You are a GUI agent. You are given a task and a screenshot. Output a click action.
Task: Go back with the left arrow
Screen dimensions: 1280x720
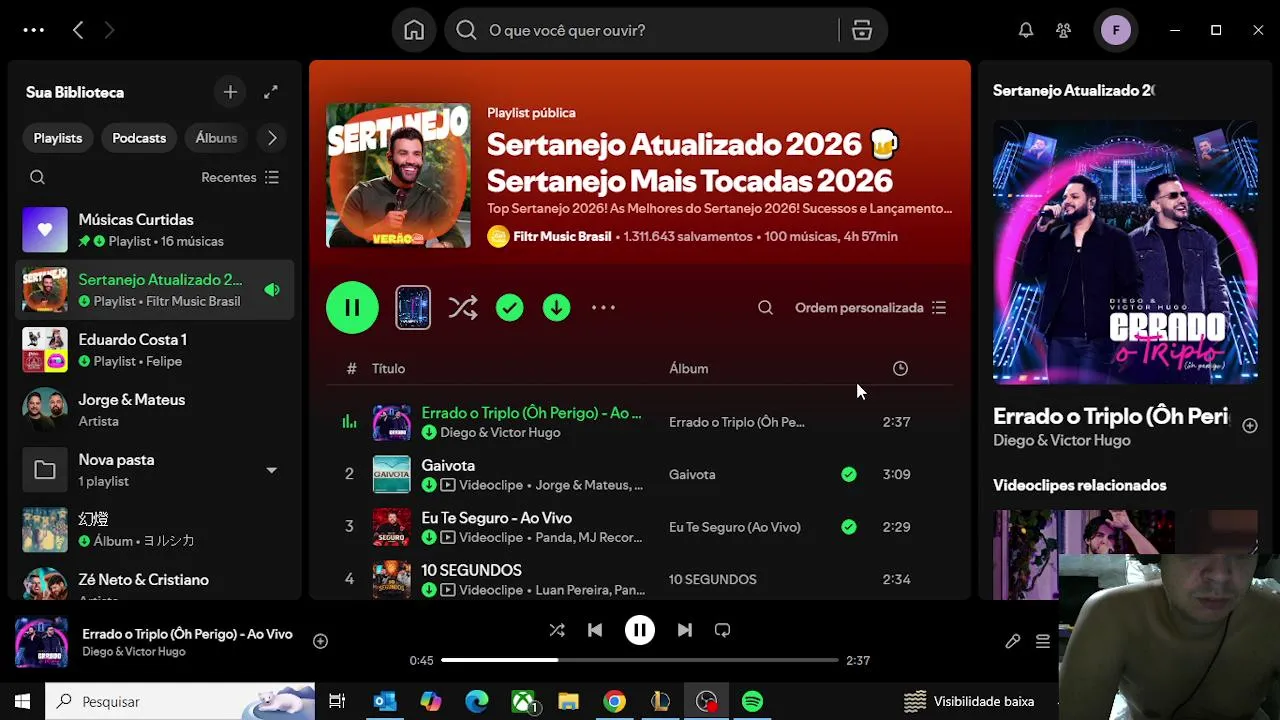point(78,30)
